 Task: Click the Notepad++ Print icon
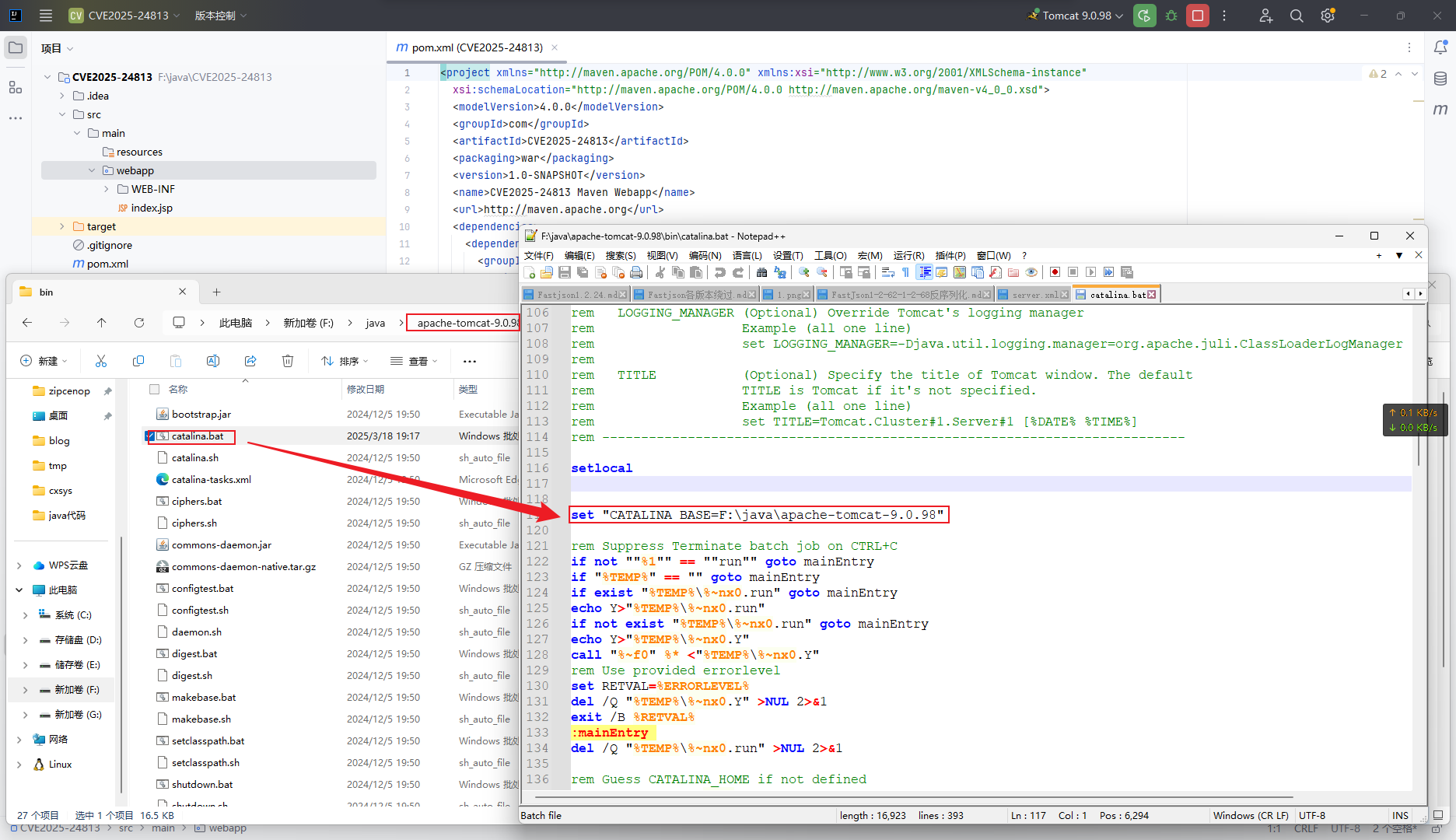tap(636, 272)
